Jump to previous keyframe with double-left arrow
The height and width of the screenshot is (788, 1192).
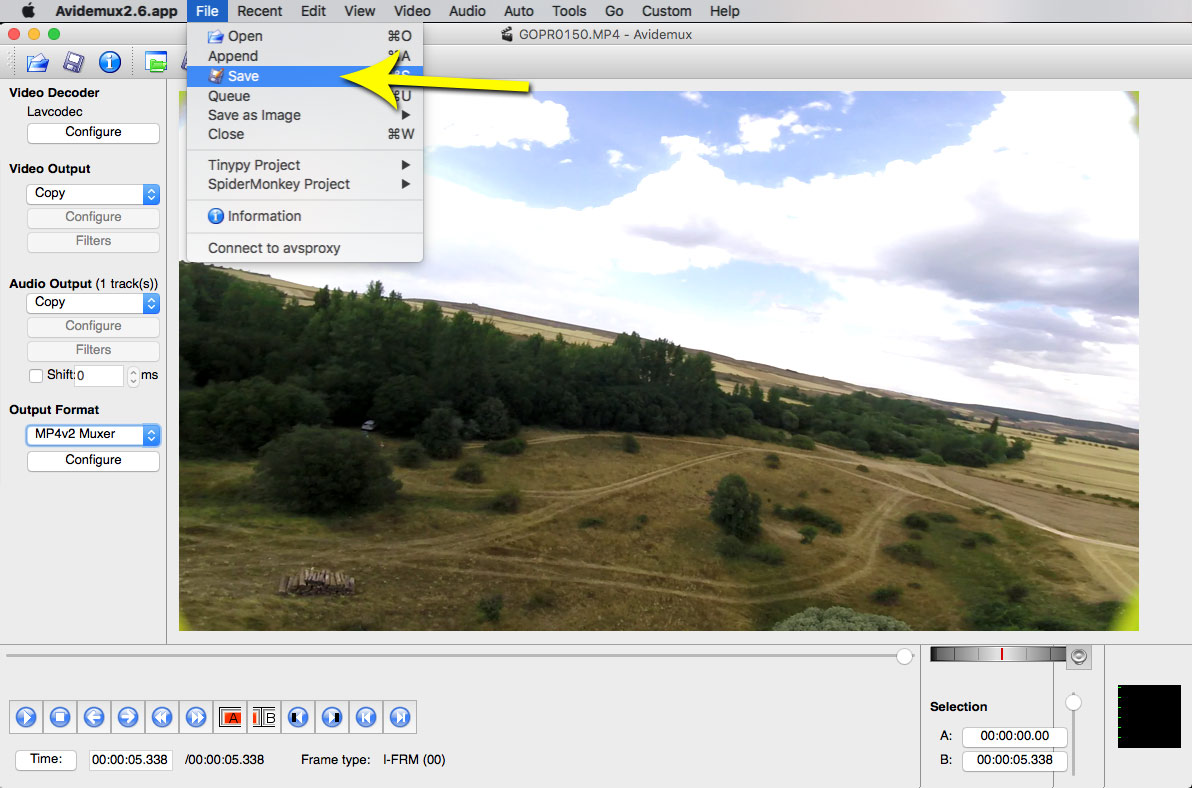[162, 717]
